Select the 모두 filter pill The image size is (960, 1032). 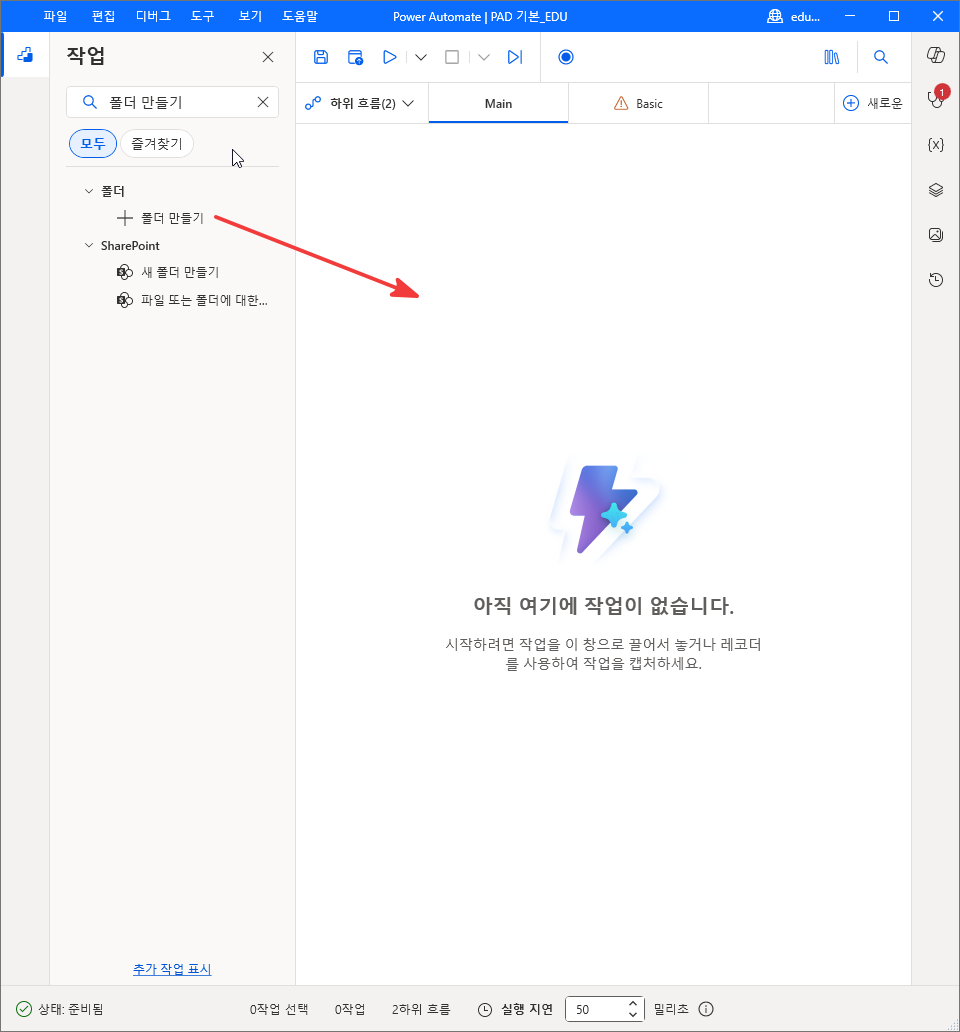(93, 143)
